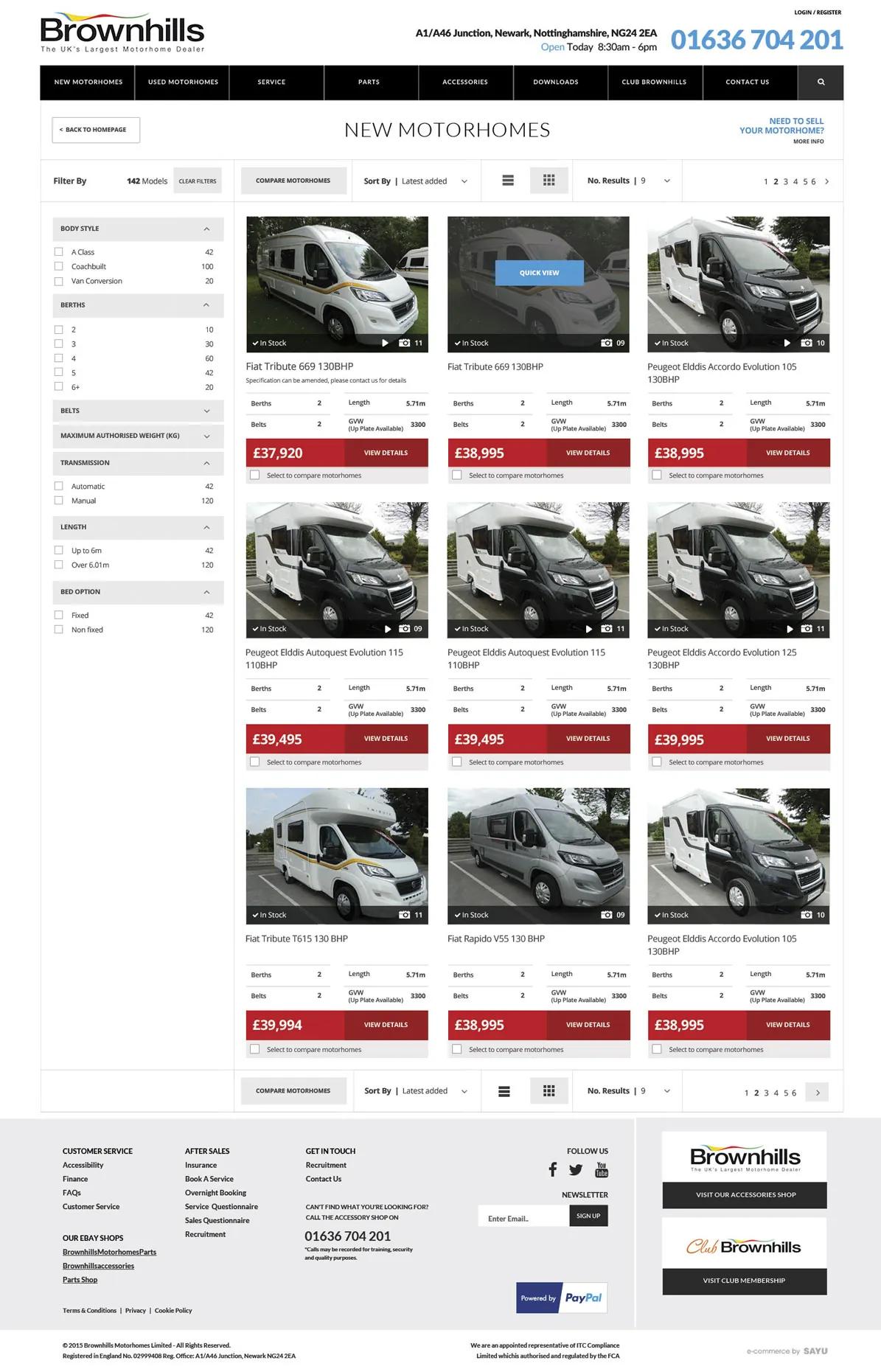Enable the 6+ berths filter checkbox
Viewport: 881px width, 1372px height.
tap(58, 386)
